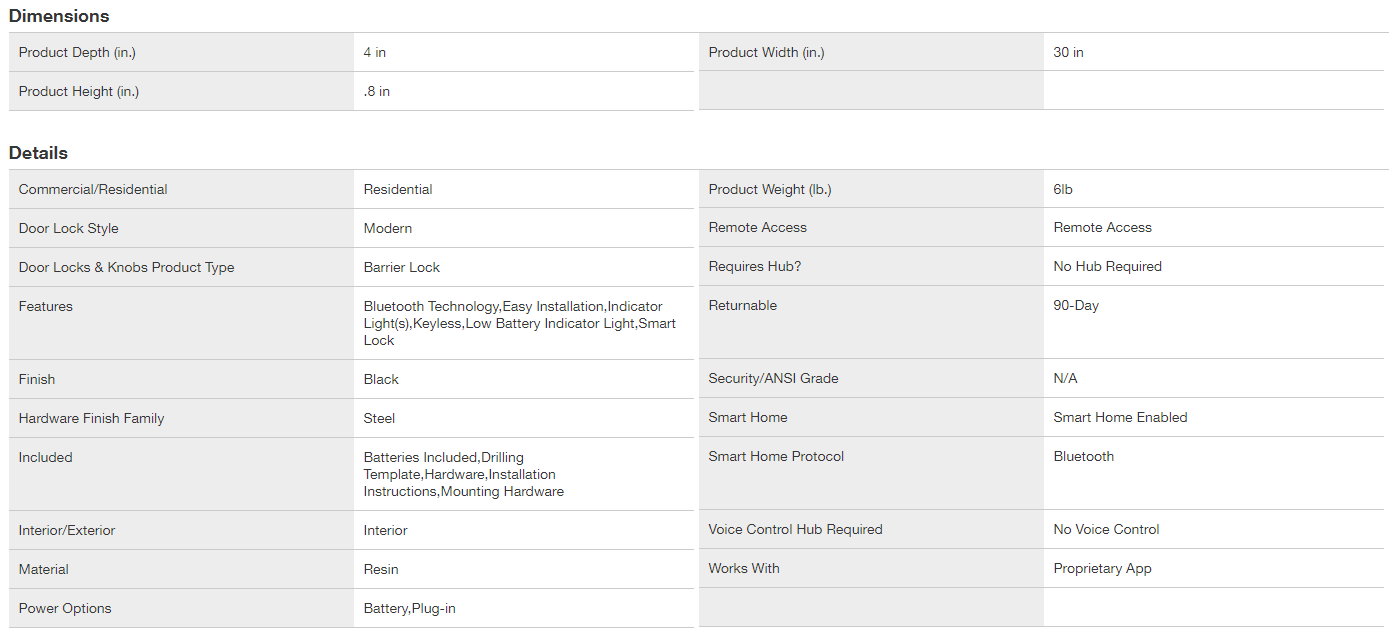Click the Smart Home Protocol value Bluetooth
Viewport: 1396px width, 639px height.
click(1083, 456)
